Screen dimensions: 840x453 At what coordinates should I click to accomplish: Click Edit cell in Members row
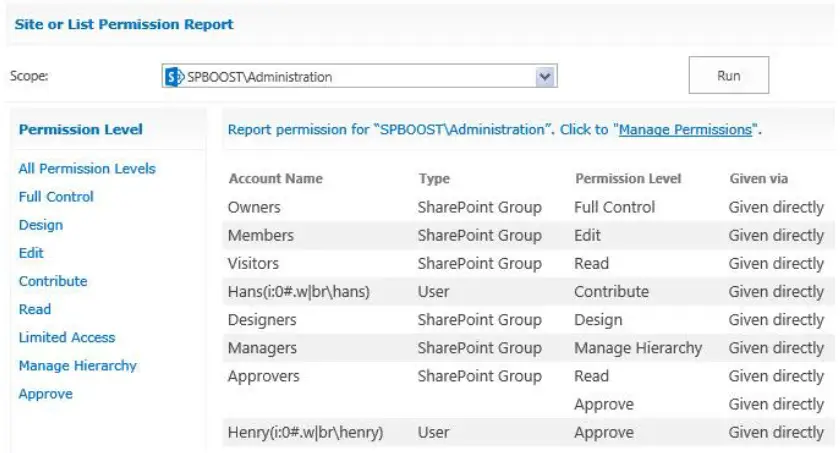point(587,235)
